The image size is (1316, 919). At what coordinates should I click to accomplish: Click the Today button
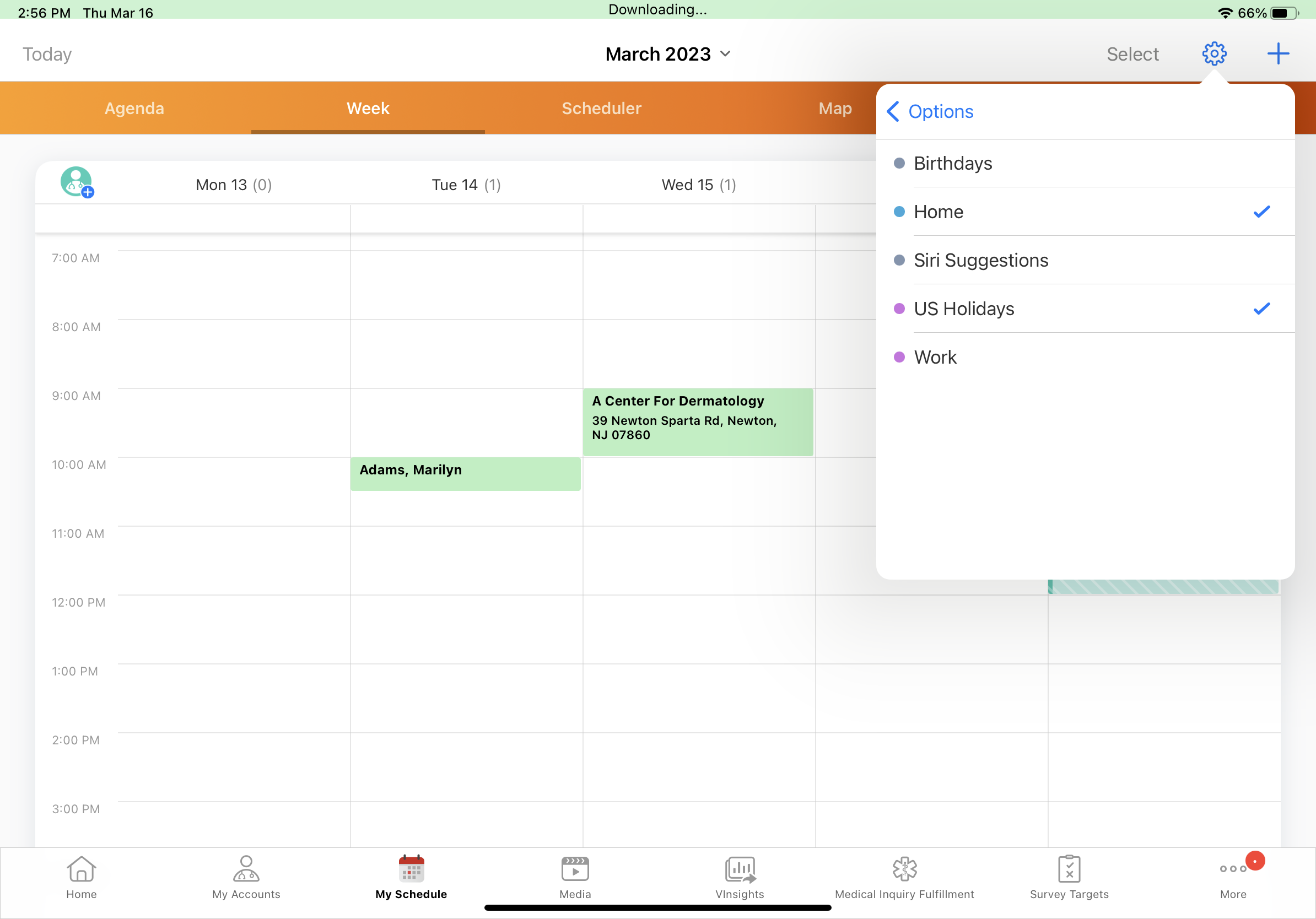click(46, 53)
